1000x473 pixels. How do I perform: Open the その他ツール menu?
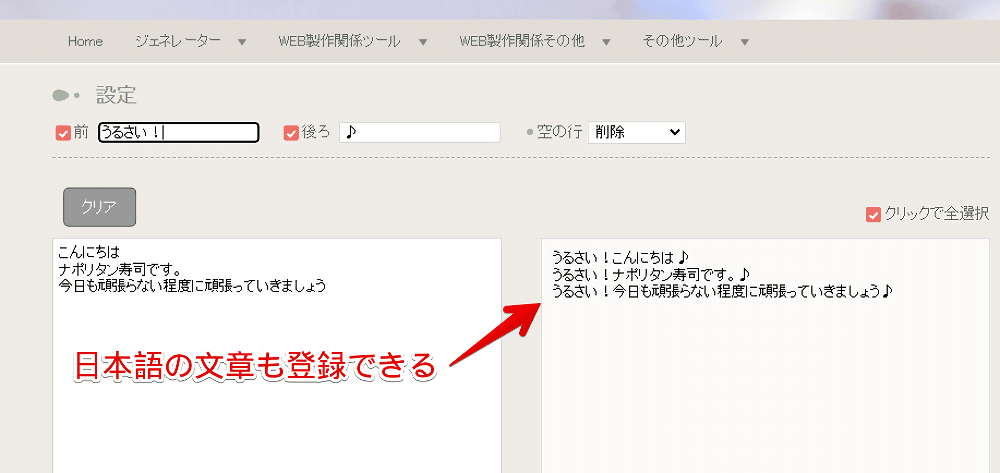[682, 41]
